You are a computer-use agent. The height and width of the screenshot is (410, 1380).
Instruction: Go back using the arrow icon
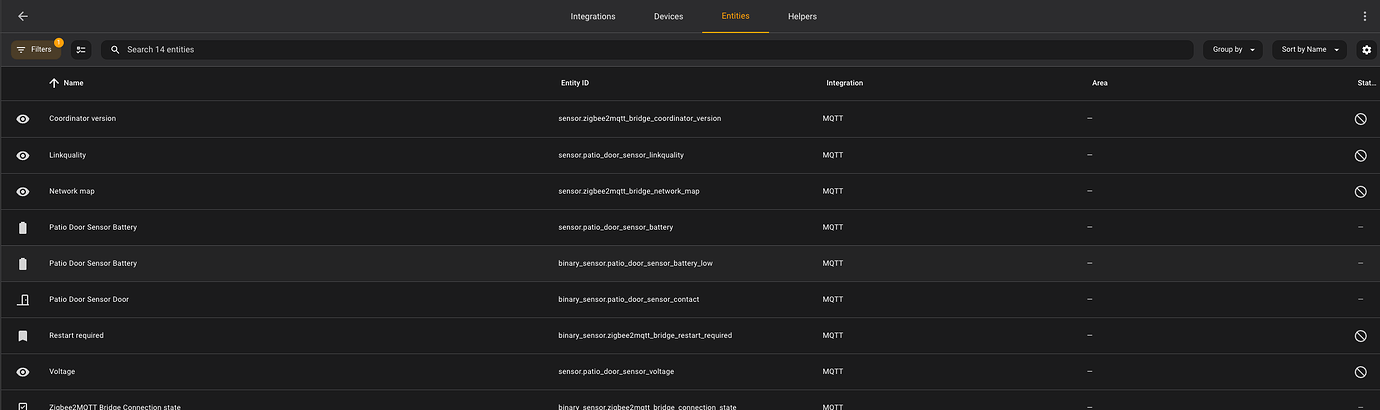coord(23,16)
